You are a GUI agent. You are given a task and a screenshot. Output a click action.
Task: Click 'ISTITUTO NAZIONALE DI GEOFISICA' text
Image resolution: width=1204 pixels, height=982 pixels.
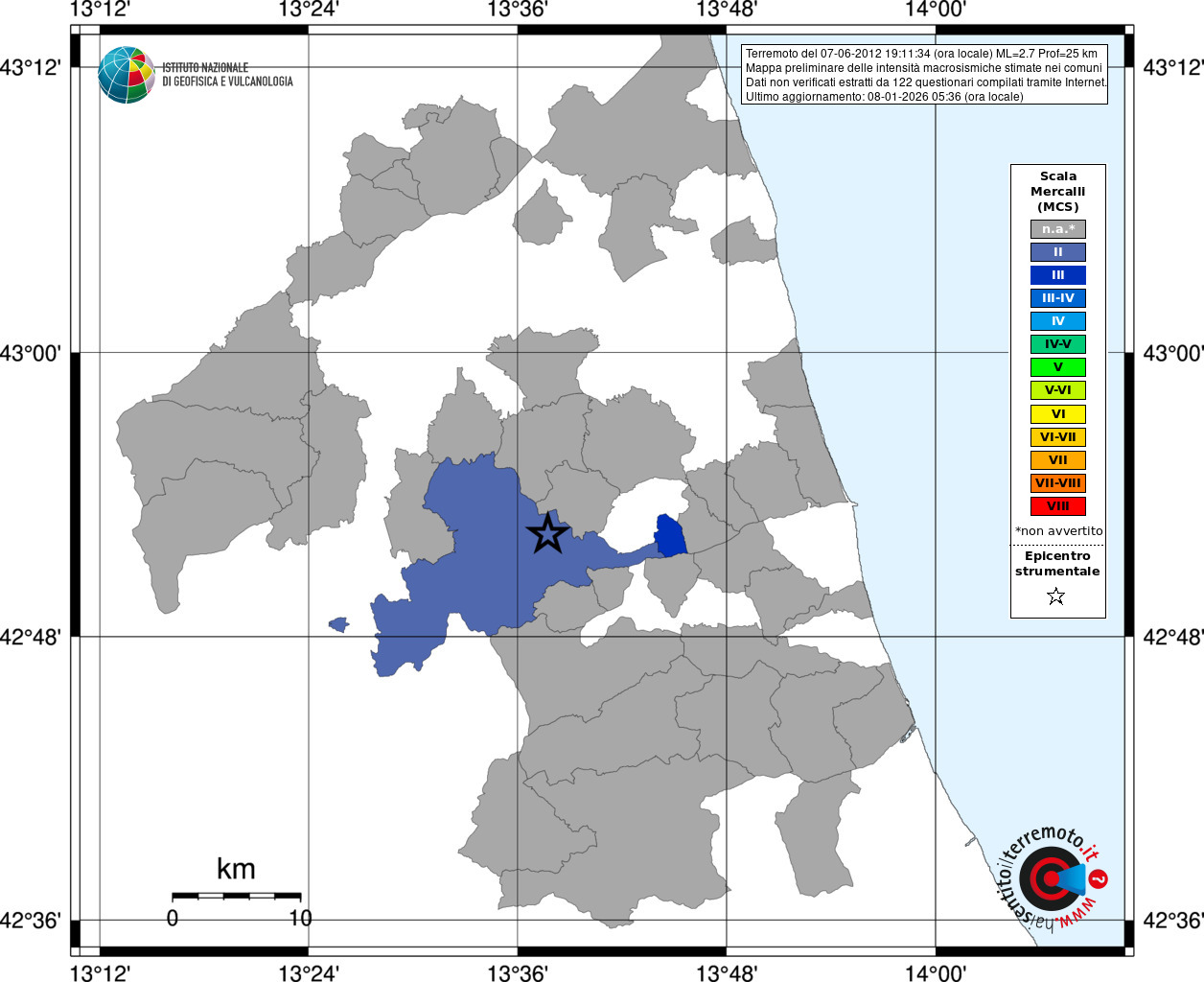pos(227,75)
